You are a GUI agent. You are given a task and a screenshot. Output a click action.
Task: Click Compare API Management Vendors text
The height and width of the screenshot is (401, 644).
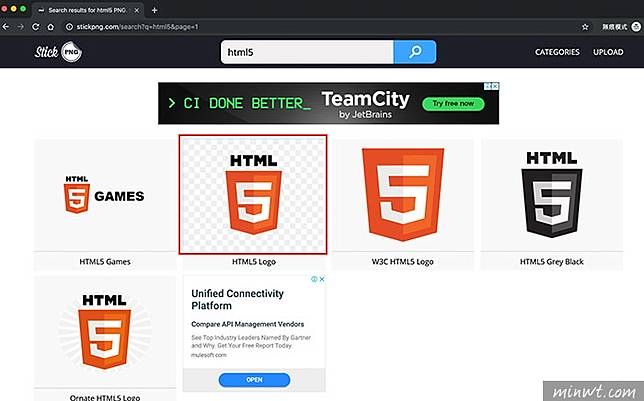(x=248, y=324)
